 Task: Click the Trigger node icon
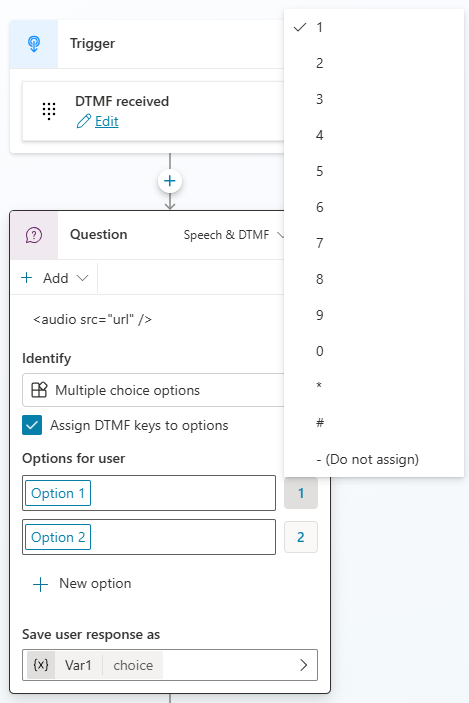click(34, 43)
